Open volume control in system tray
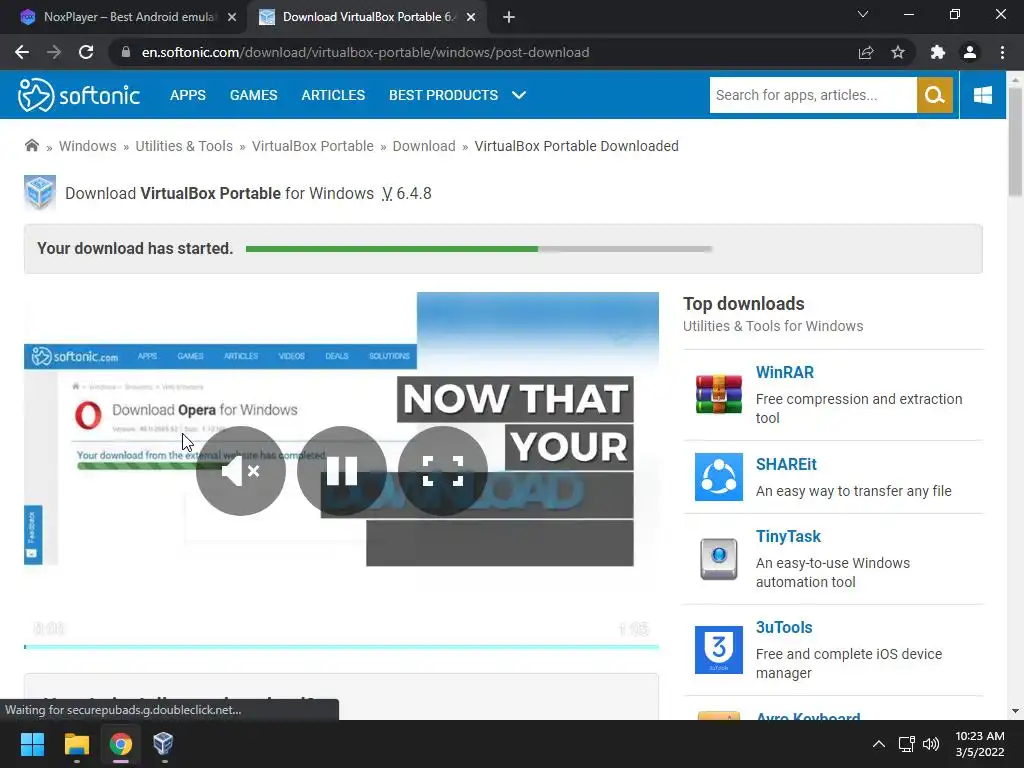The image size is (1024, 768). point(931,744)
